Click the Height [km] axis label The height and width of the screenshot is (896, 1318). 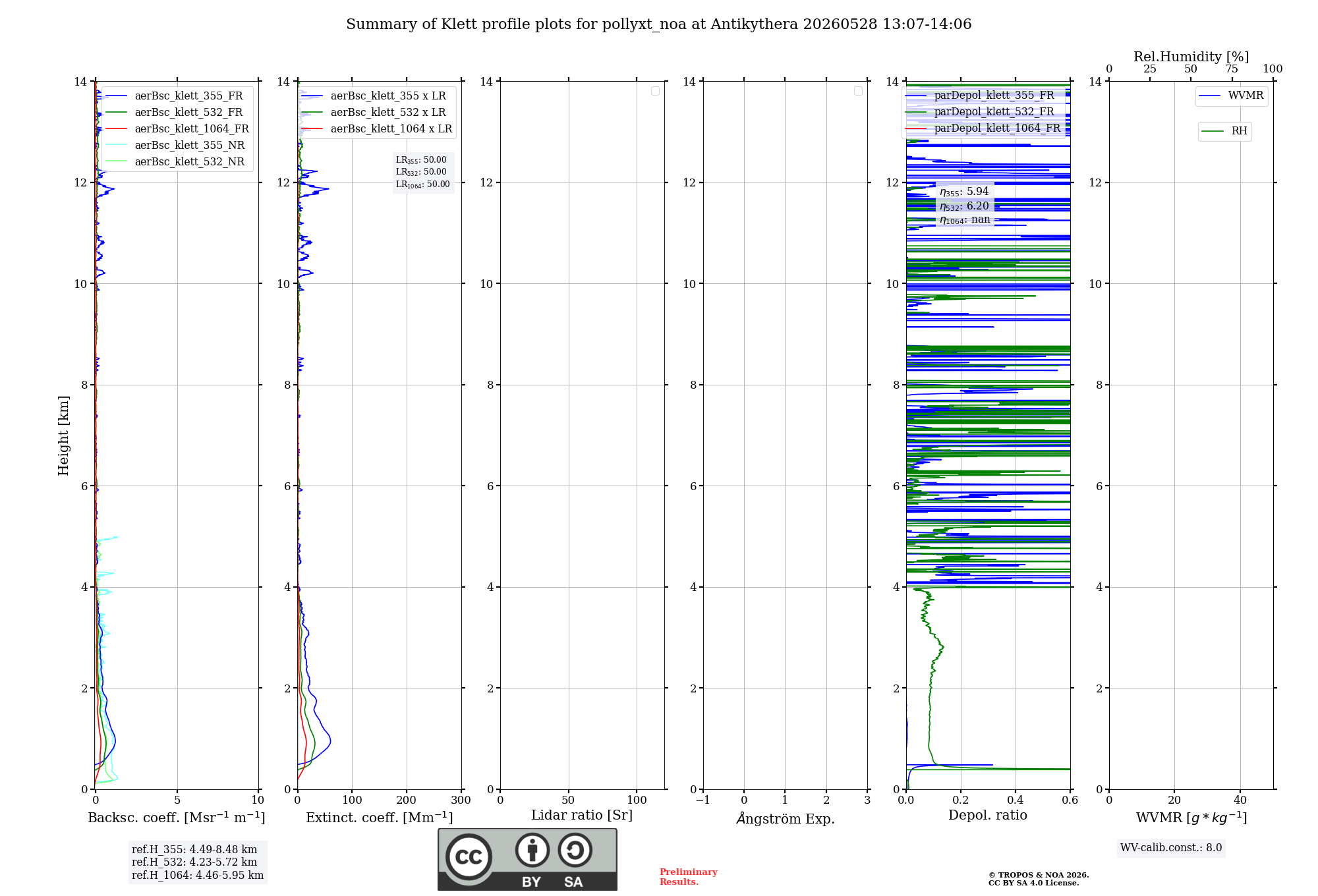tap(63, 435)
